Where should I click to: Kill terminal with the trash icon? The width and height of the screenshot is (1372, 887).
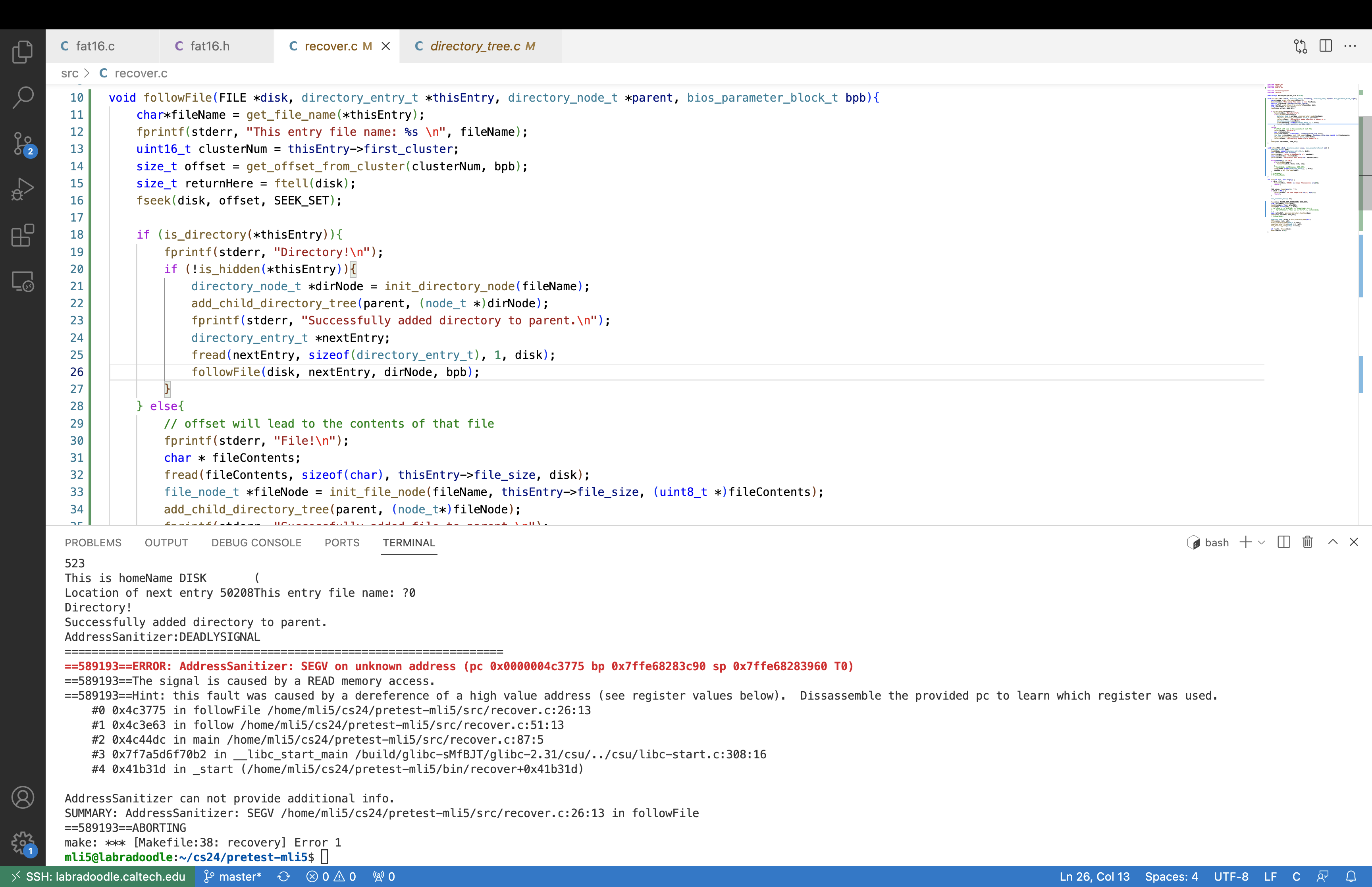pyautogui.click(x=1308, y=542)
